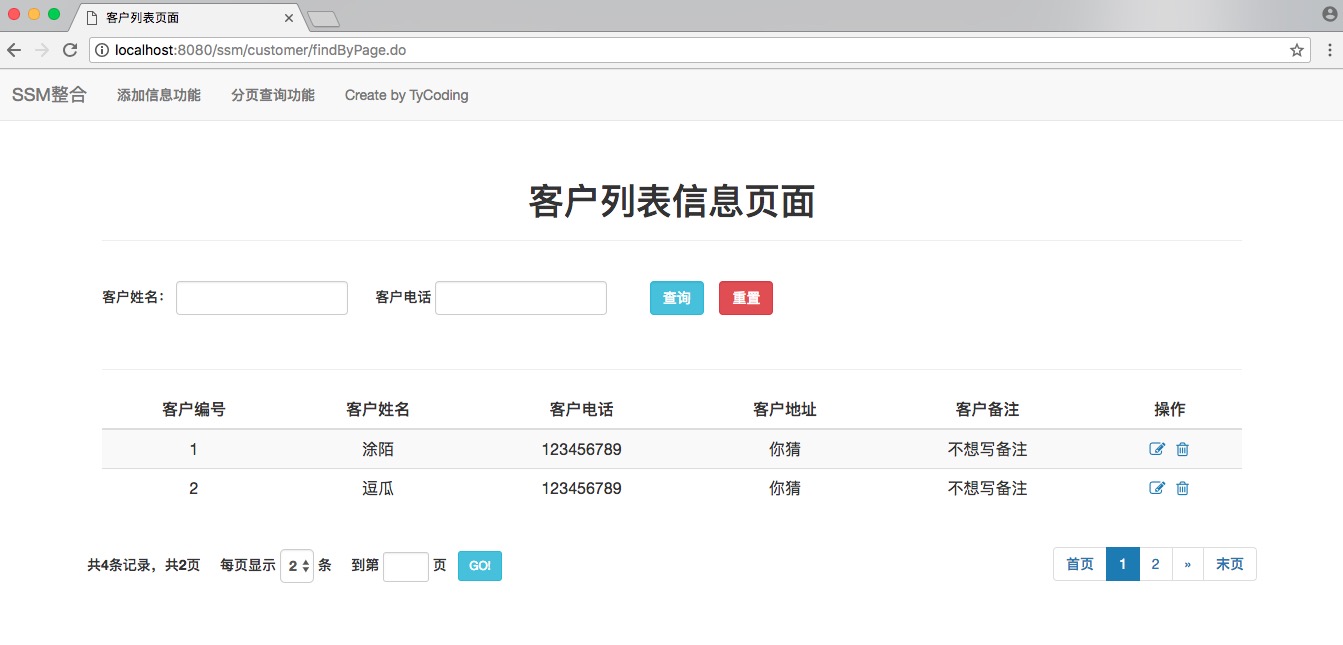Image resolution: width=1343 pixels, height=645 pixels.
Task: Open the SSM整合 brand link
Action: tap(49, 95)
